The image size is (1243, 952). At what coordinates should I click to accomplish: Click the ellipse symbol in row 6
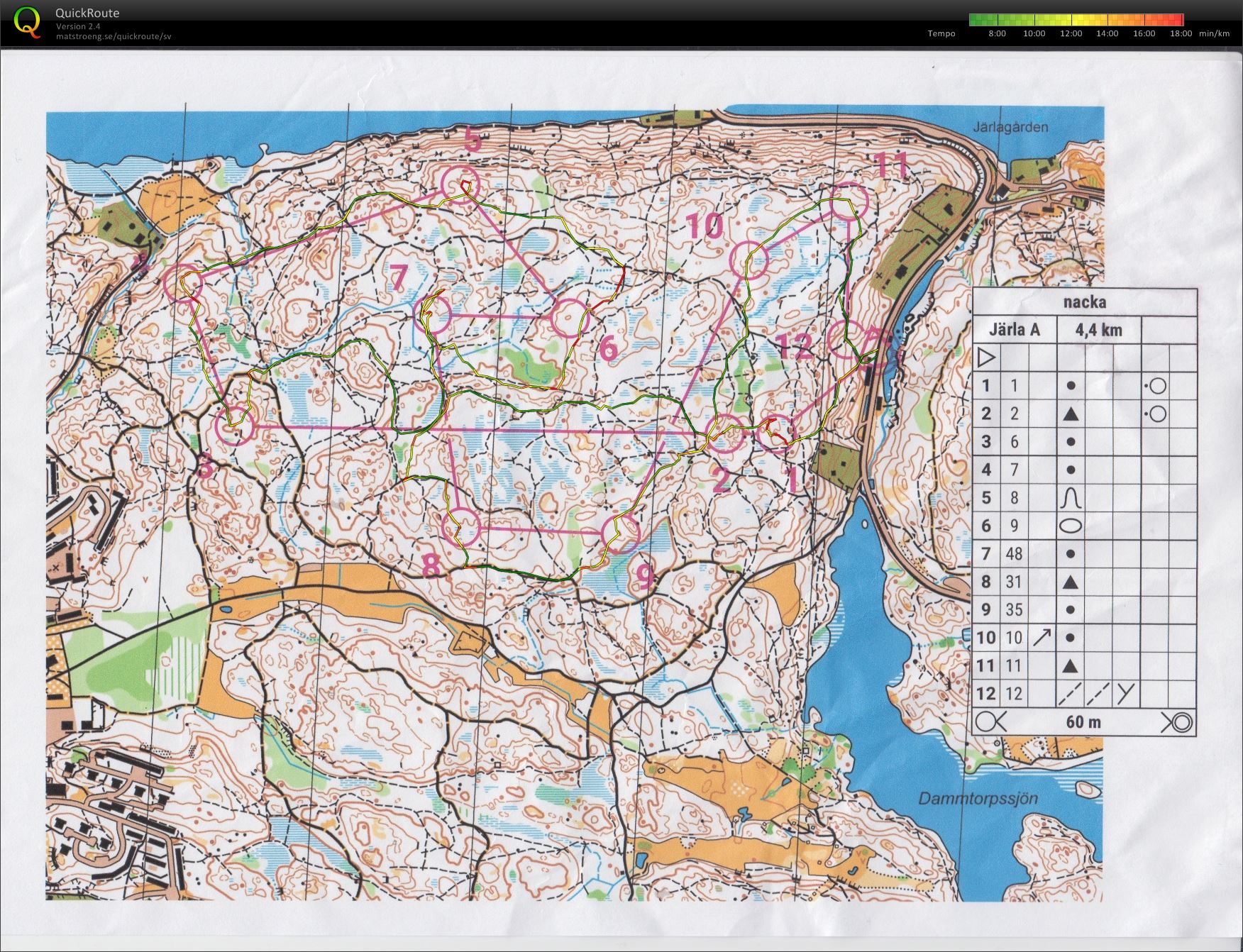[x=1071, y=526]
